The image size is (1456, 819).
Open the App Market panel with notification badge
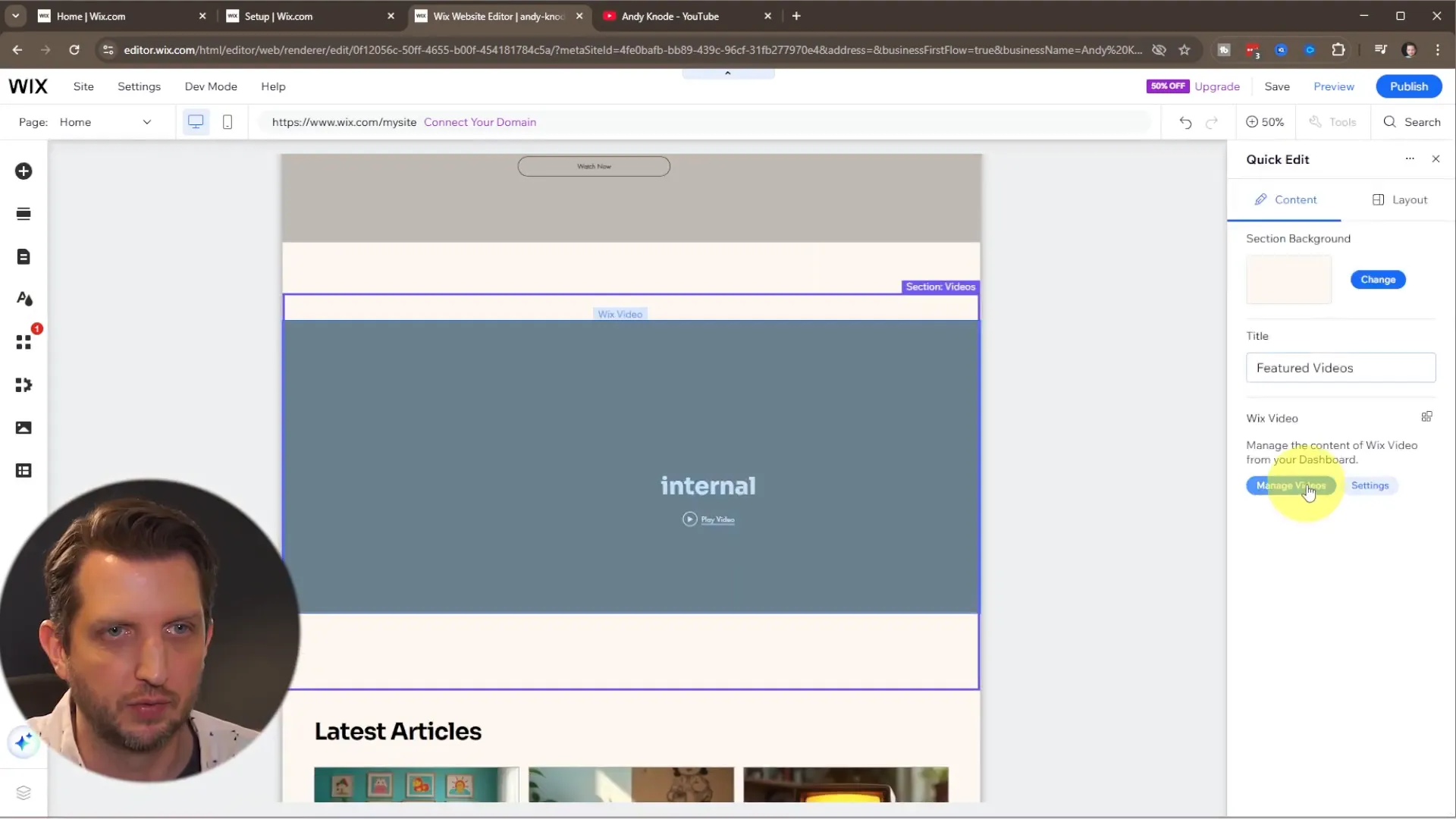point(24,341)
